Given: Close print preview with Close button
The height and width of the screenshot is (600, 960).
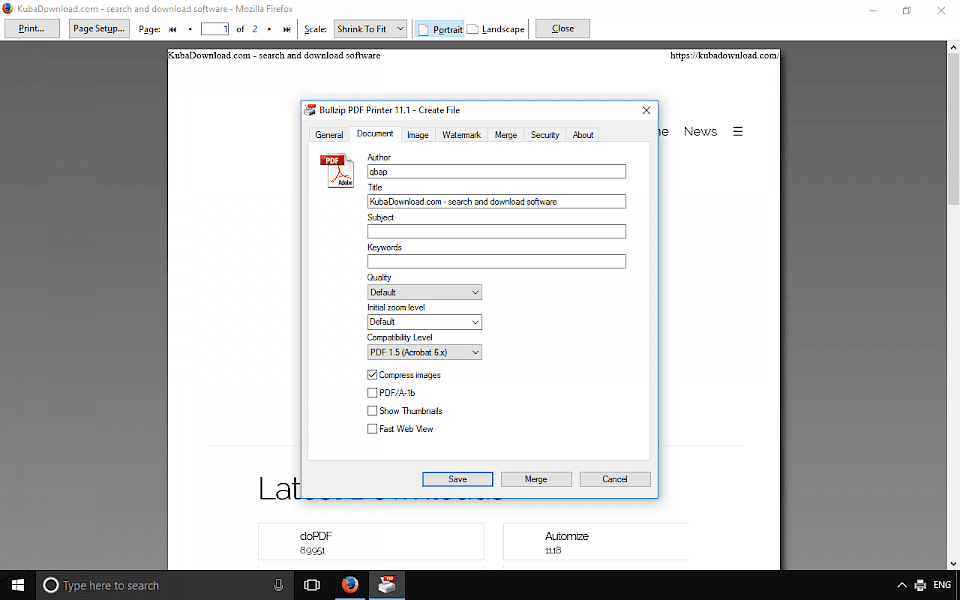Looking at the screenshot, I should (x=563, y=29).
